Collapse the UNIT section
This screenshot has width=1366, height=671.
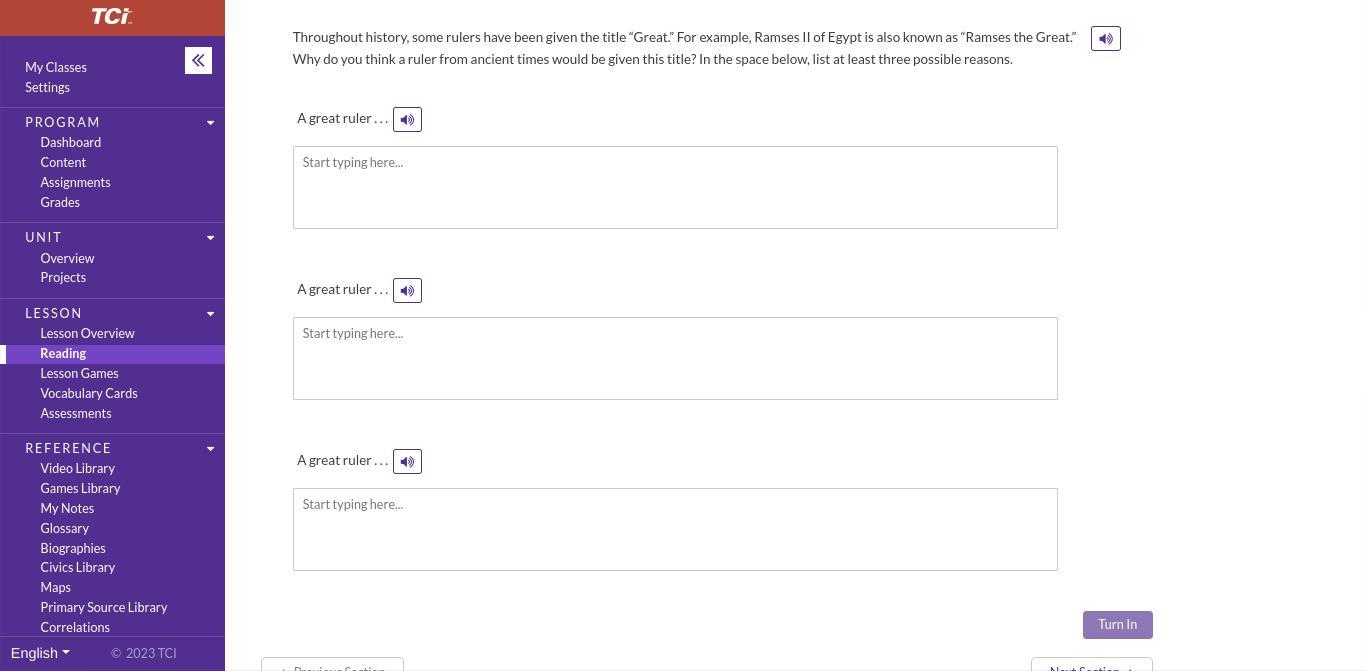[x=210, y=238]
